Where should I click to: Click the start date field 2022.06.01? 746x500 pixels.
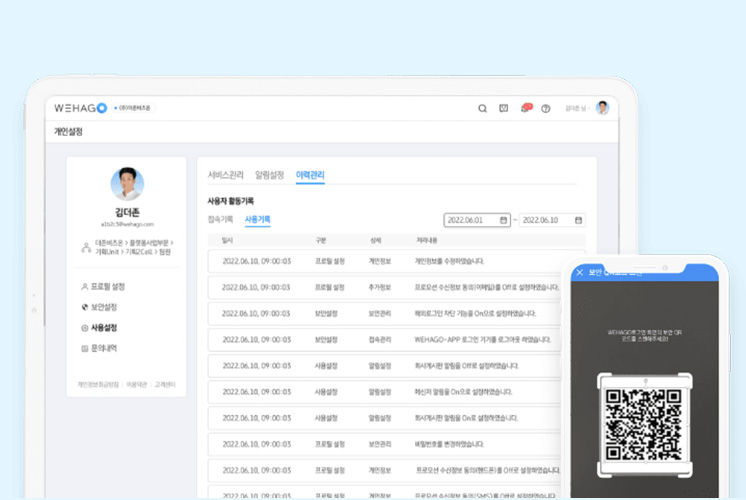coord(477,220)
